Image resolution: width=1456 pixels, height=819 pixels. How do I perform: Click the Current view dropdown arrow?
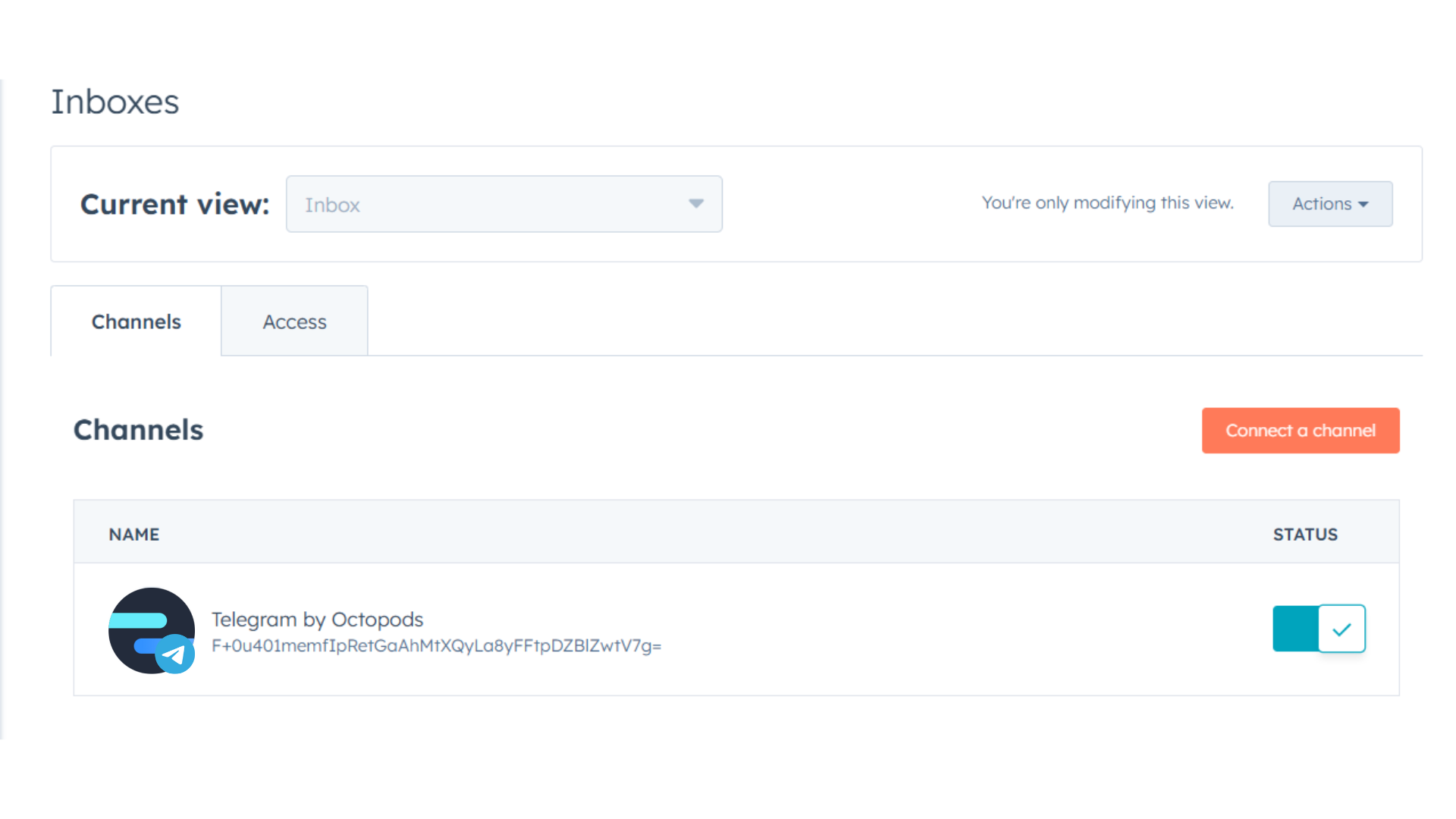pyautogui.click(x=695, y=204)
